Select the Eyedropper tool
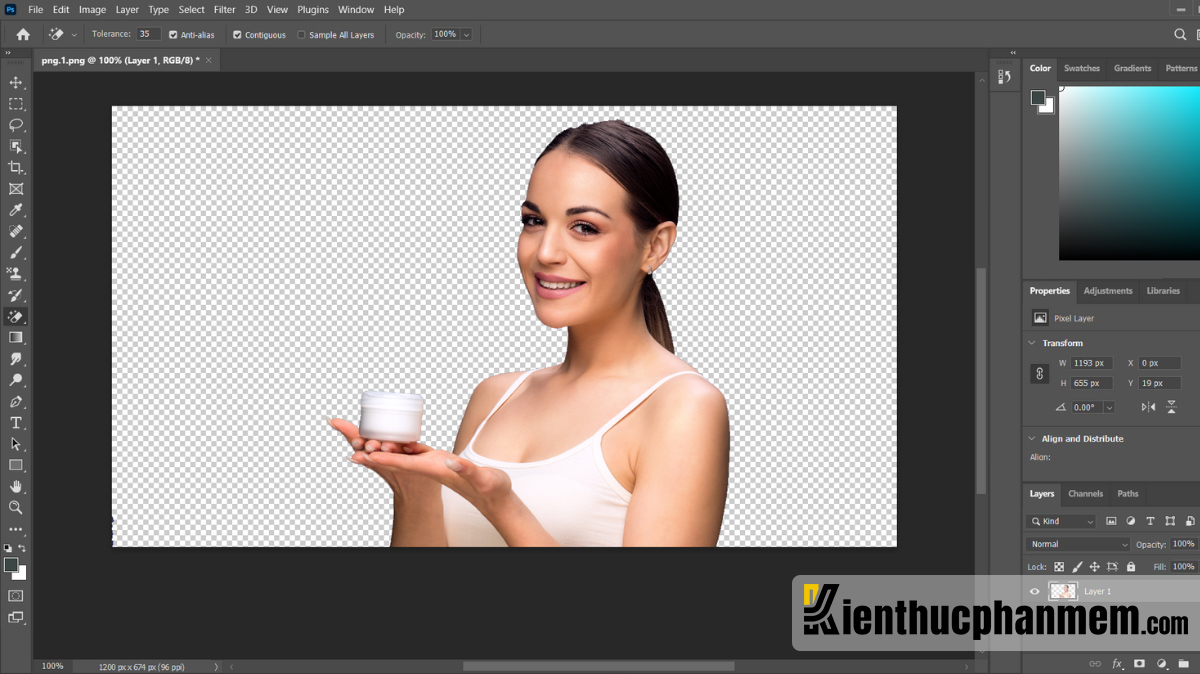Viewport: 1200px width, 674px height. point(16,210)
